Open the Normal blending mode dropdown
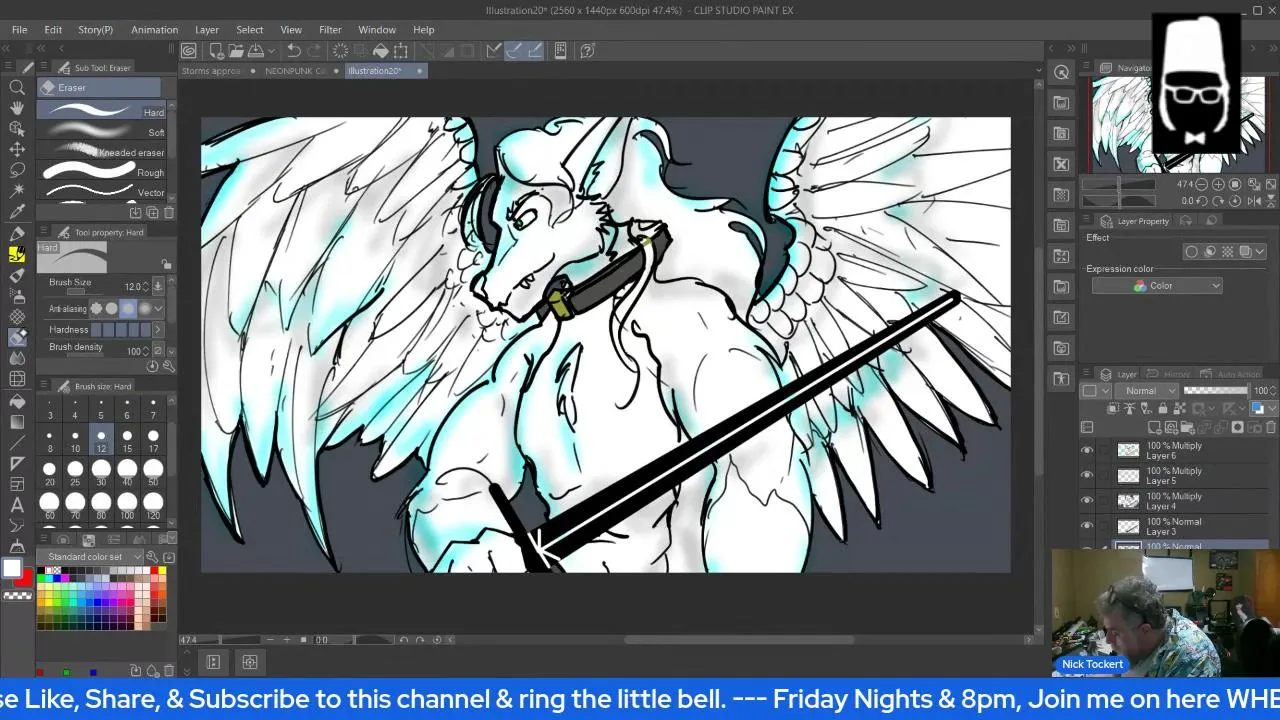The height and width of the screenshot is (720, 1280). [1148, 391]
